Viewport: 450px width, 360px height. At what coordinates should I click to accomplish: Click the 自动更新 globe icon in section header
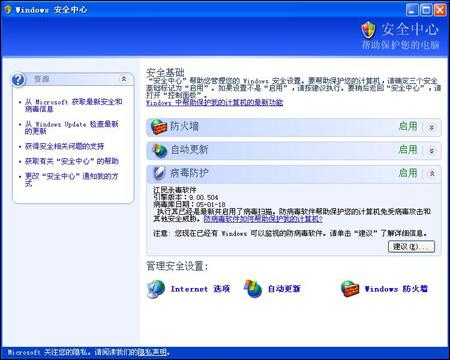coord(159,150)
